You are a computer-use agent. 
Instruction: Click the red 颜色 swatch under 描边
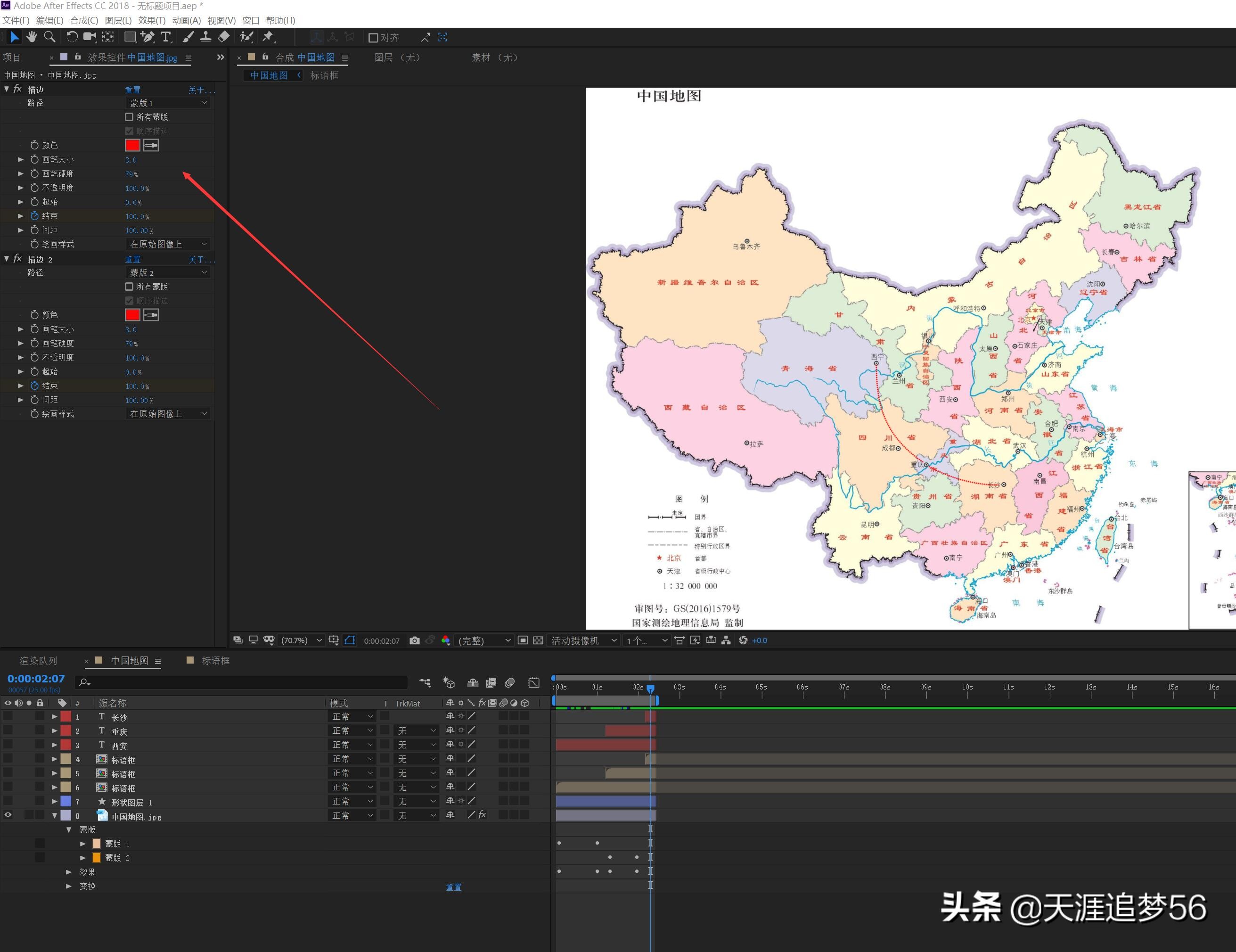132,145
